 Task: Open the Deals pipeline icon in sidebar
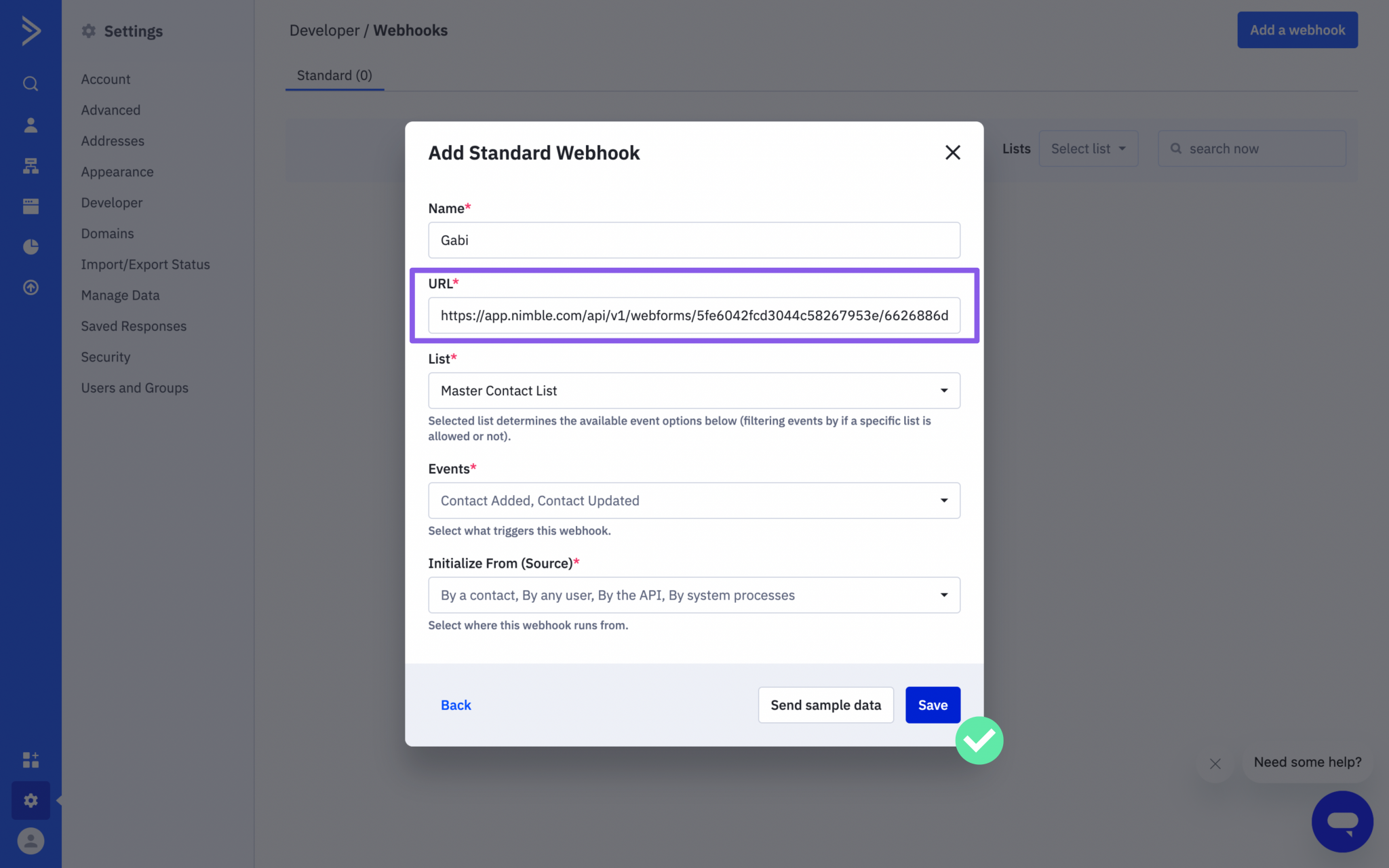pyautogui.click(x=31, y=166)
